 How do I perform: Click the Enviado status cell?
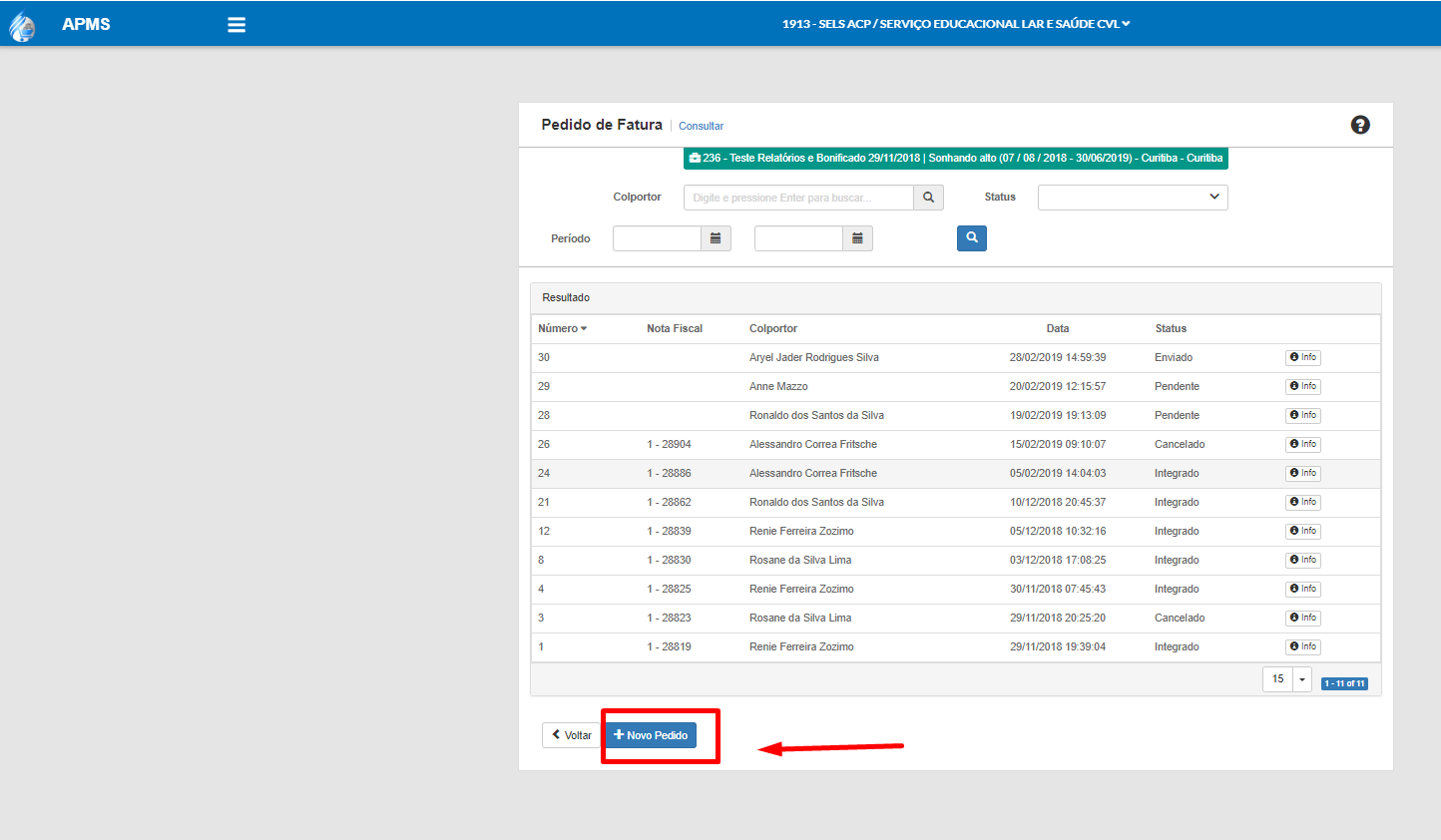(1174, 357)
